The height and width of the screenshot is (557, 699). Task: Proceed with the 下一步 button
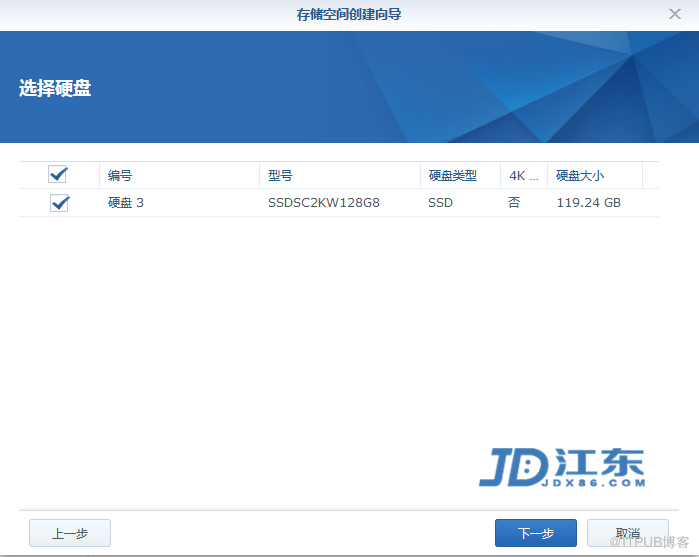pyautogui.click(x=535, y=533)
